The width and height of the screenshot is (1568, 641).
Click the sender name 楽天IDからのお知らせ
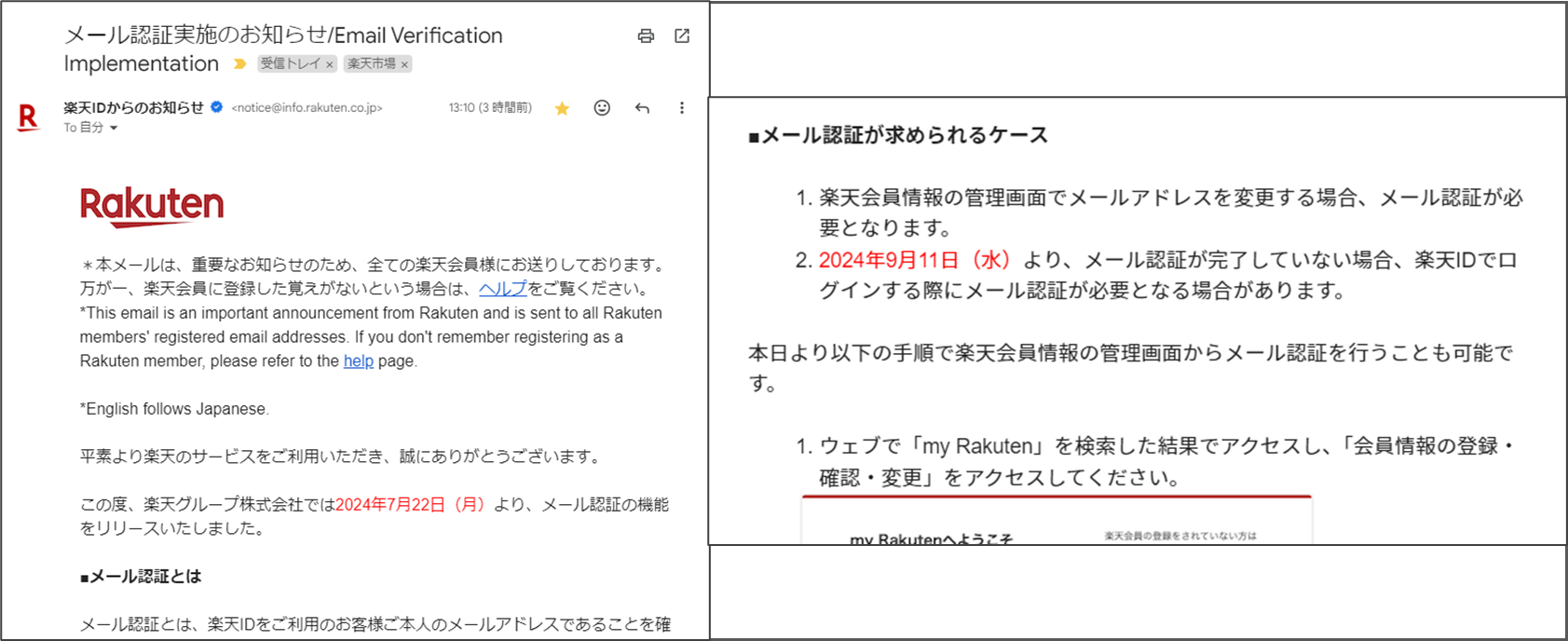pos(133,107)
